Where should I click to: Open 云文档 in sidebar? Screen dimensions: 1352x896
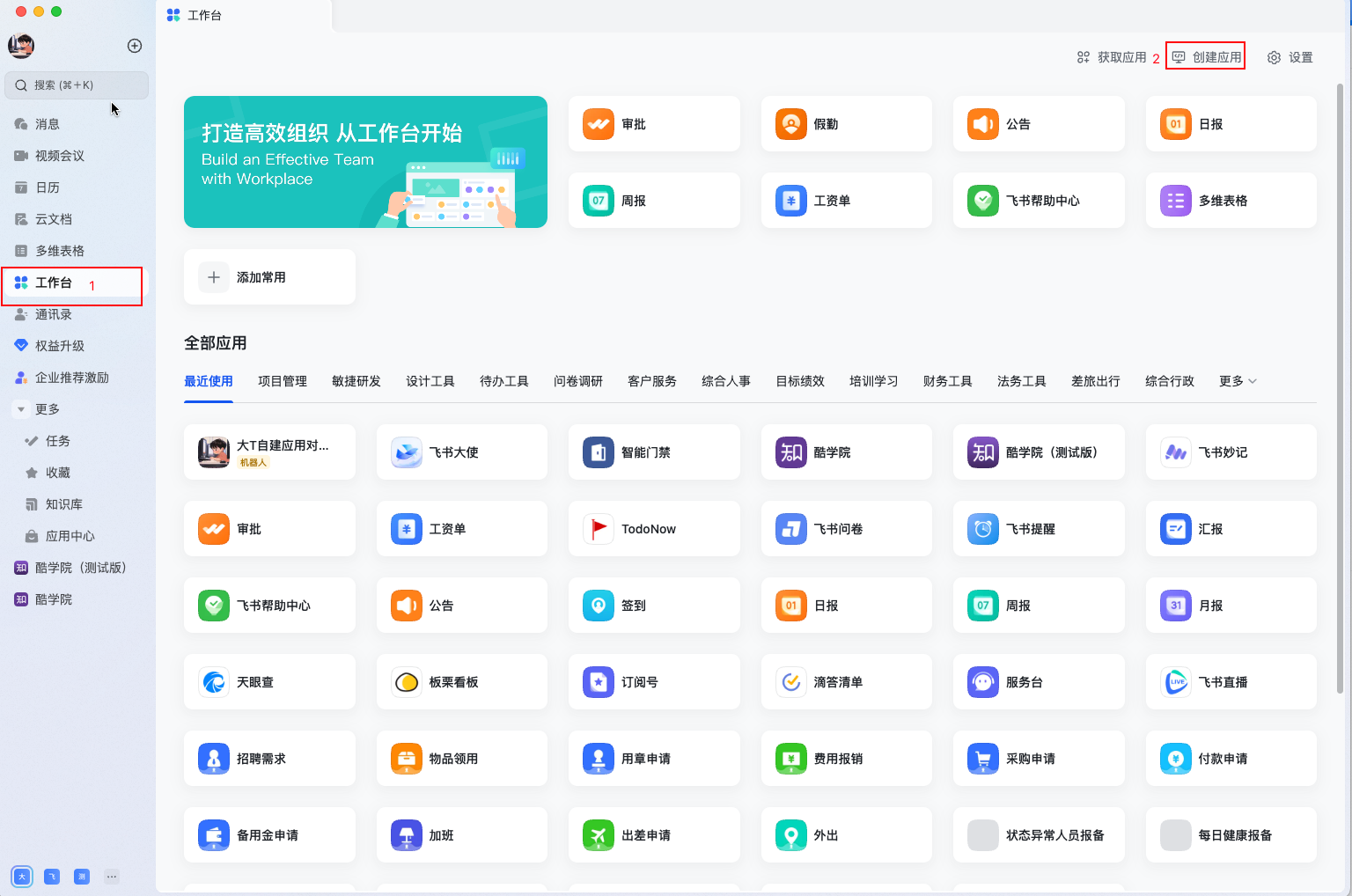[x=74, y=219]
